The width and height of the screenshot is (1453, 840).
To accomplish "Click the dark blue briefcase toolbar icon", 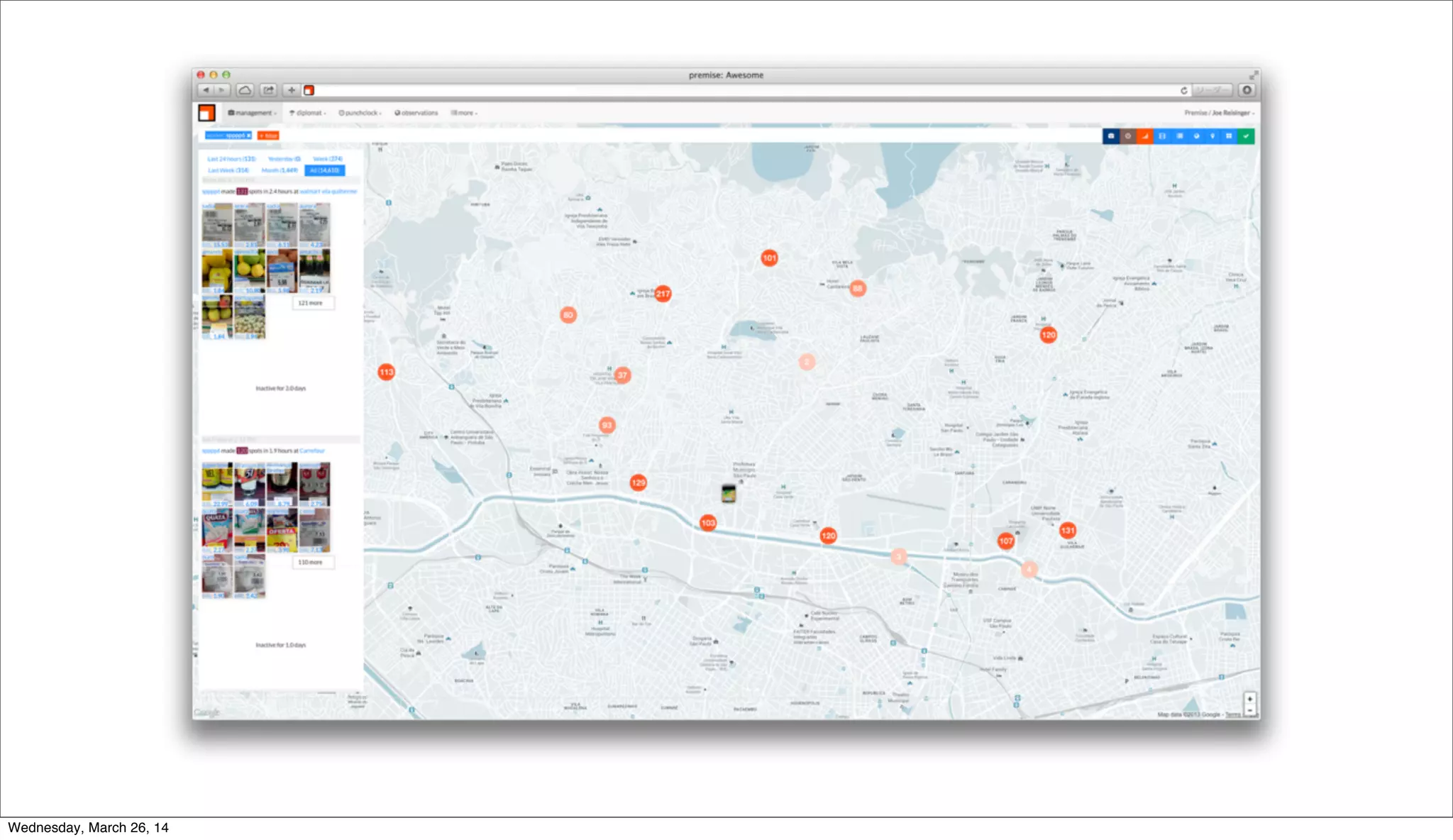I will [1111, 136].
